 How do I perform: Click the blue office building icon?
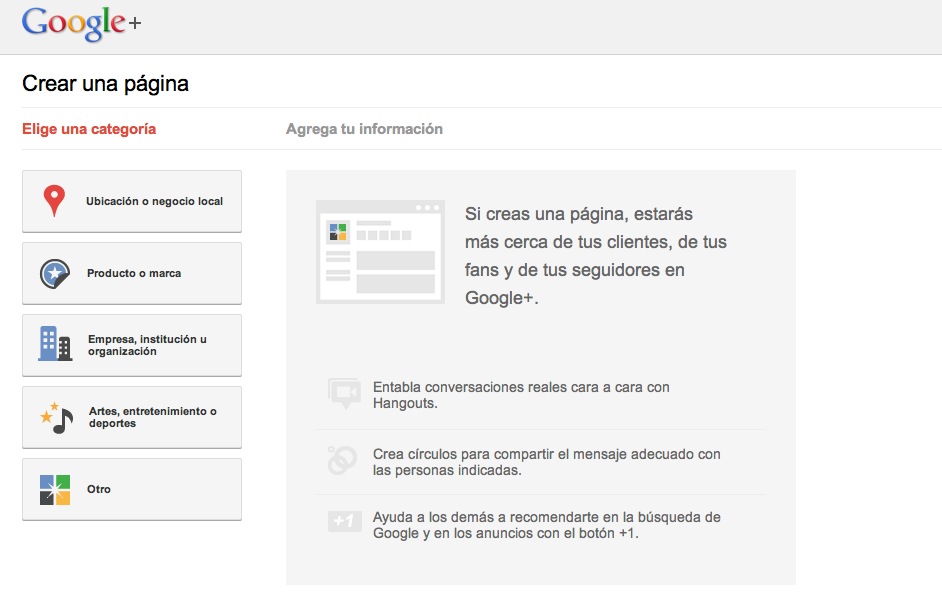[x=54, y=344]
